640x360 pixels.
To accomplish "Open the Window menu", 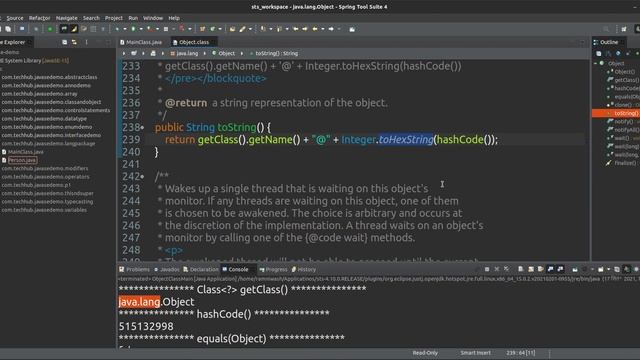I will [153, 18].
